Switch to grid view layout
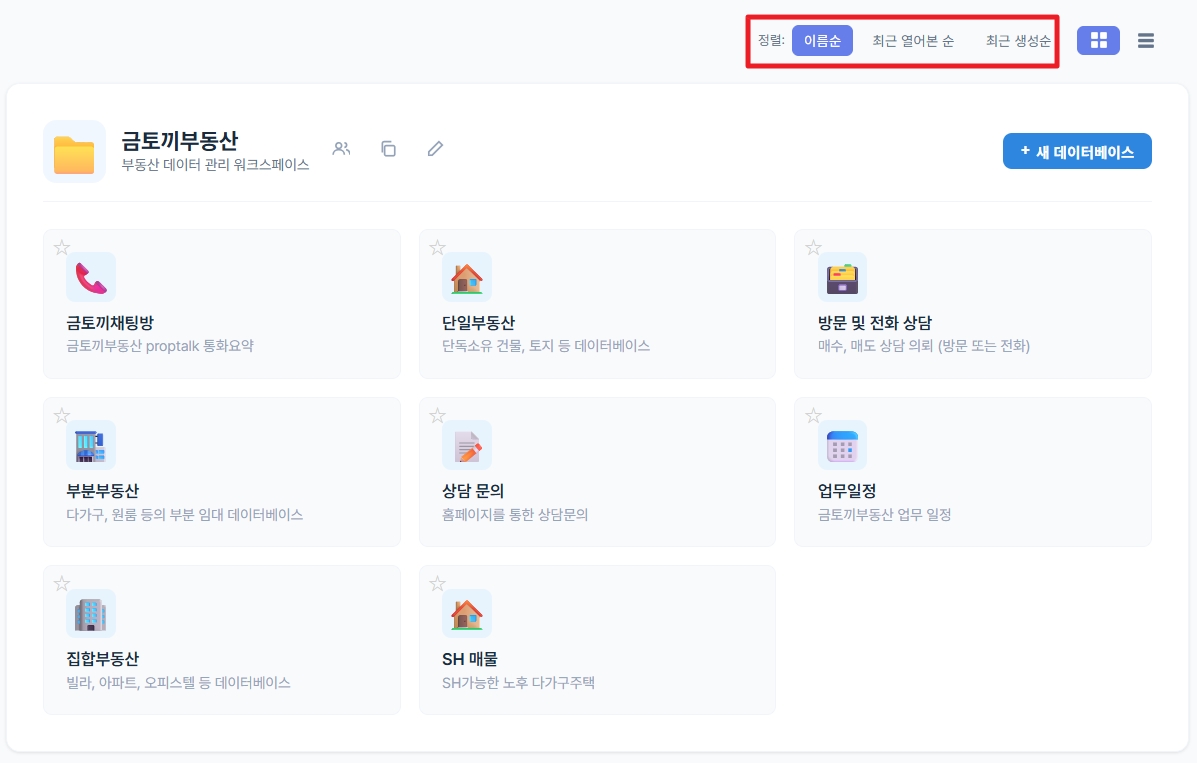 (x=1098, y=40)
